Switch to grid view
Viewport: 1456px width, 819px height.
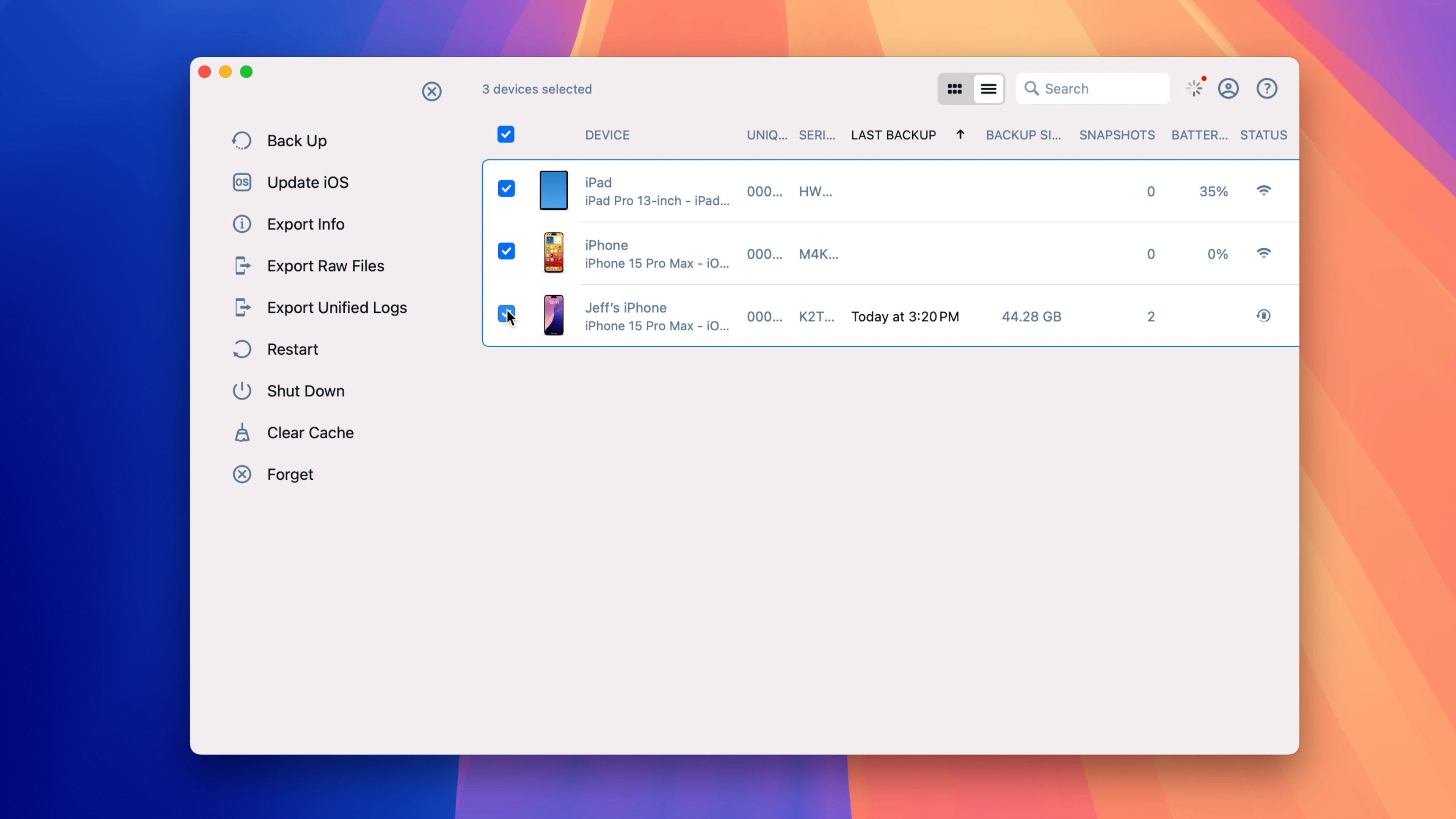(955, 89)
